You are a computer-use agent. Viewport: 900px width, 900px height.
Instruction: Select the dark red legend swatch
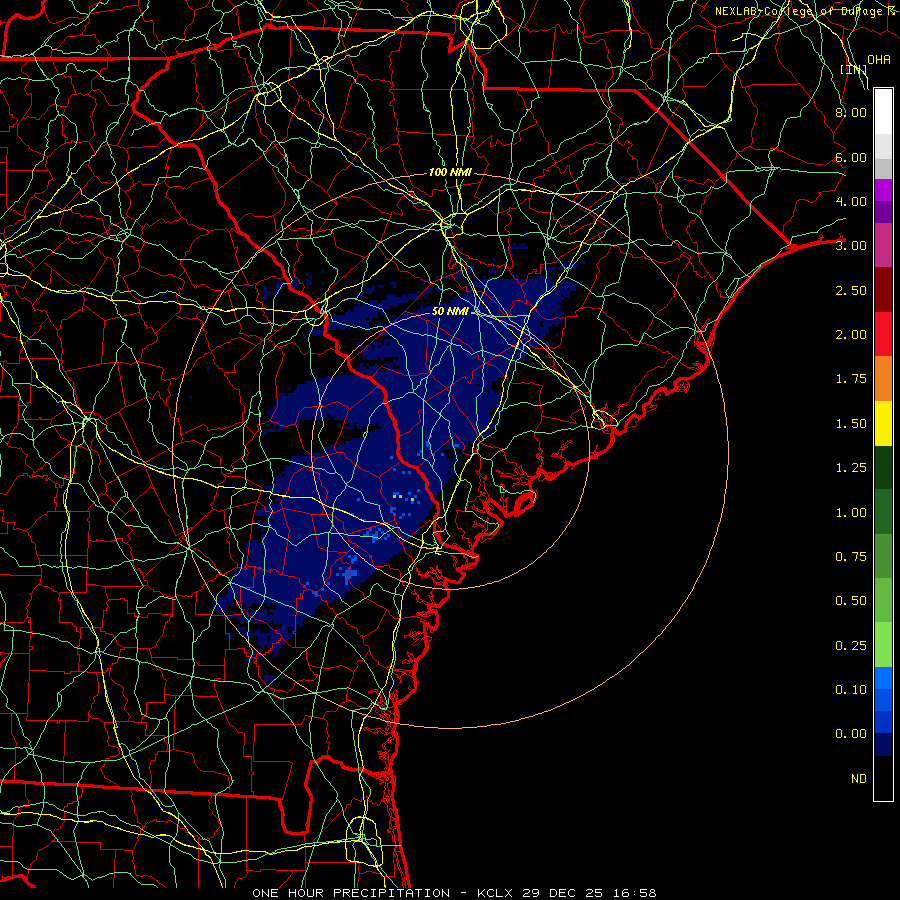(x=883, y=290)
